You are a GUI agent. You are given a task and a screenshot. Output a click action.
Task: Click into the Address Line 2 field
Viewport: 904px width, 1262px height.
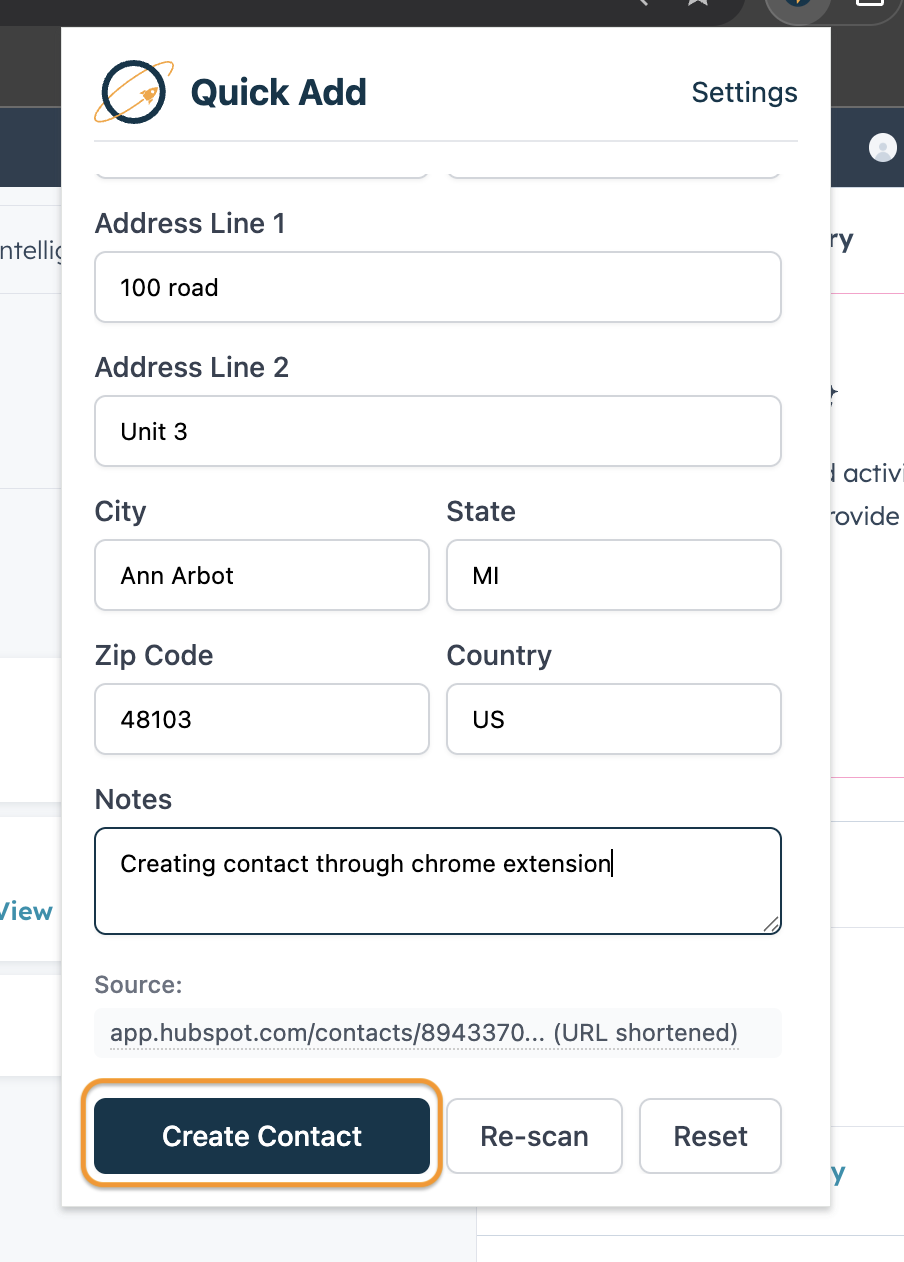(x=437, y=432)
